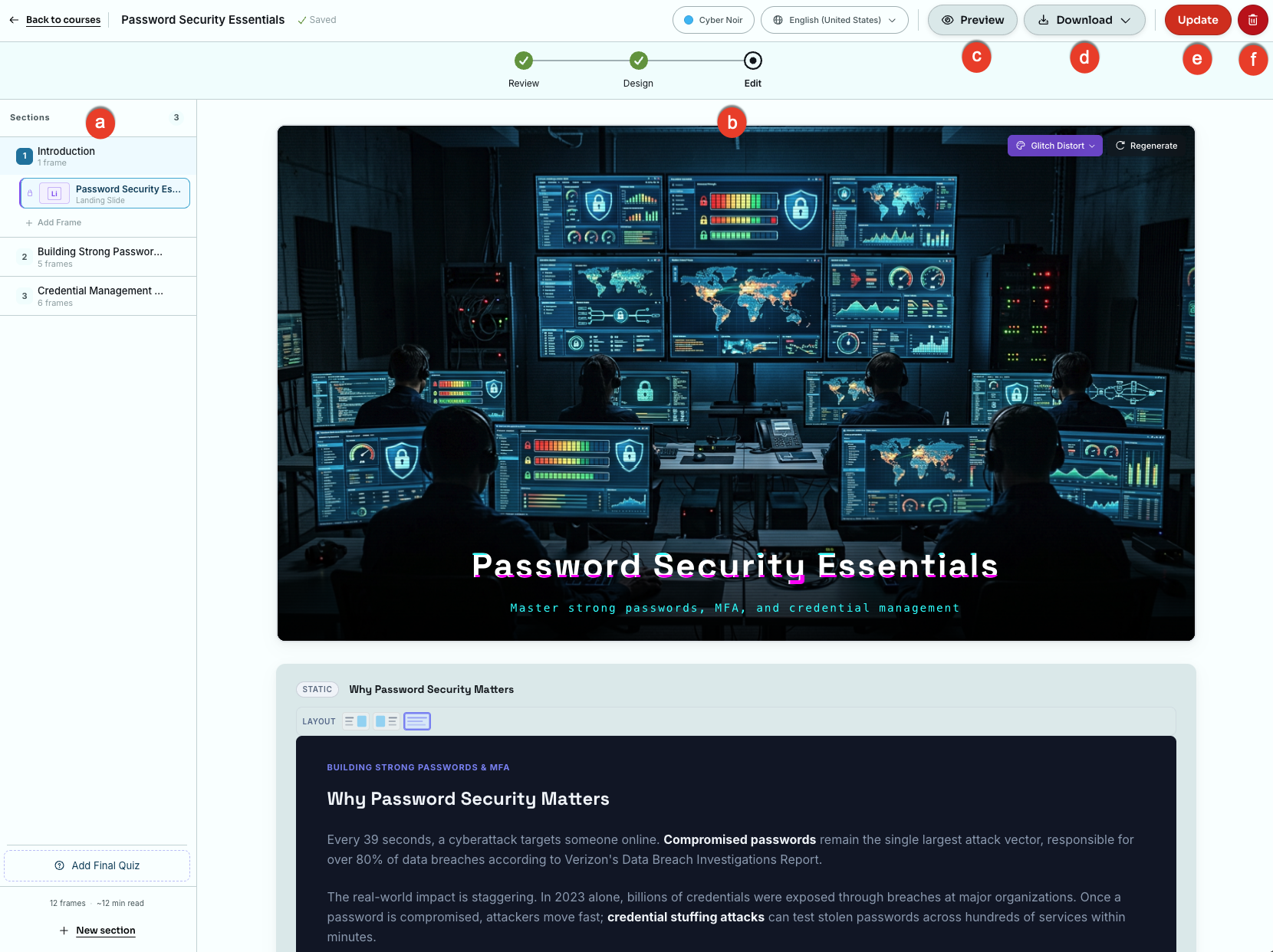
Task: Expand the Download dropdown menu
Action: click(x=1084, y=20)
